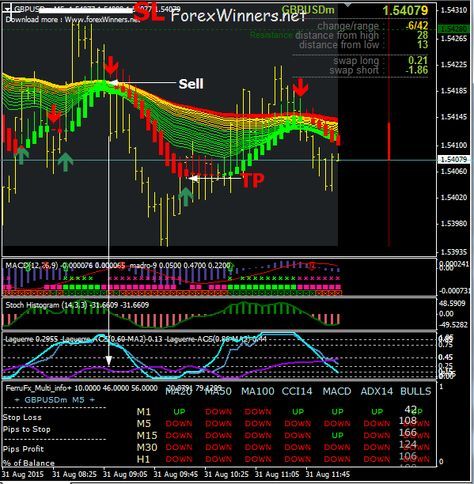Click the 'GBPUSDm' symbol name in the info panel
The width and height of the screenshot is (474, 484).
[x=308, y=10]
